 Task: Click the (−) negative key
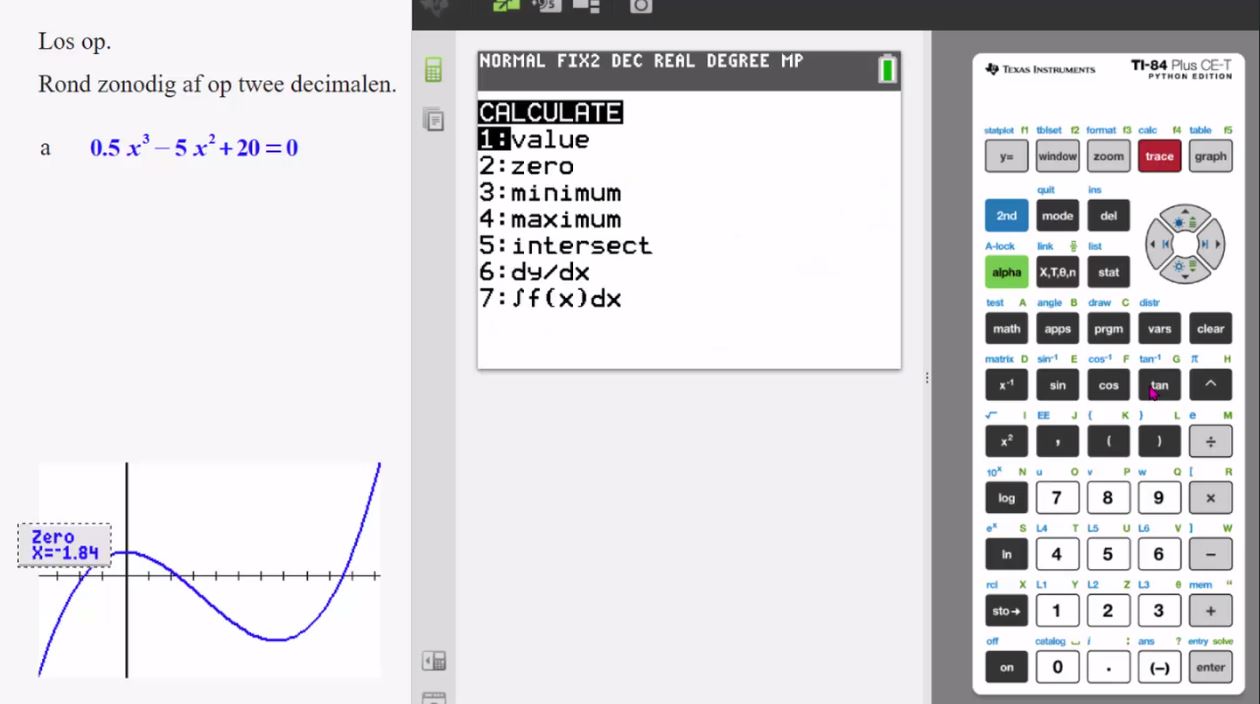(1159, 667)
